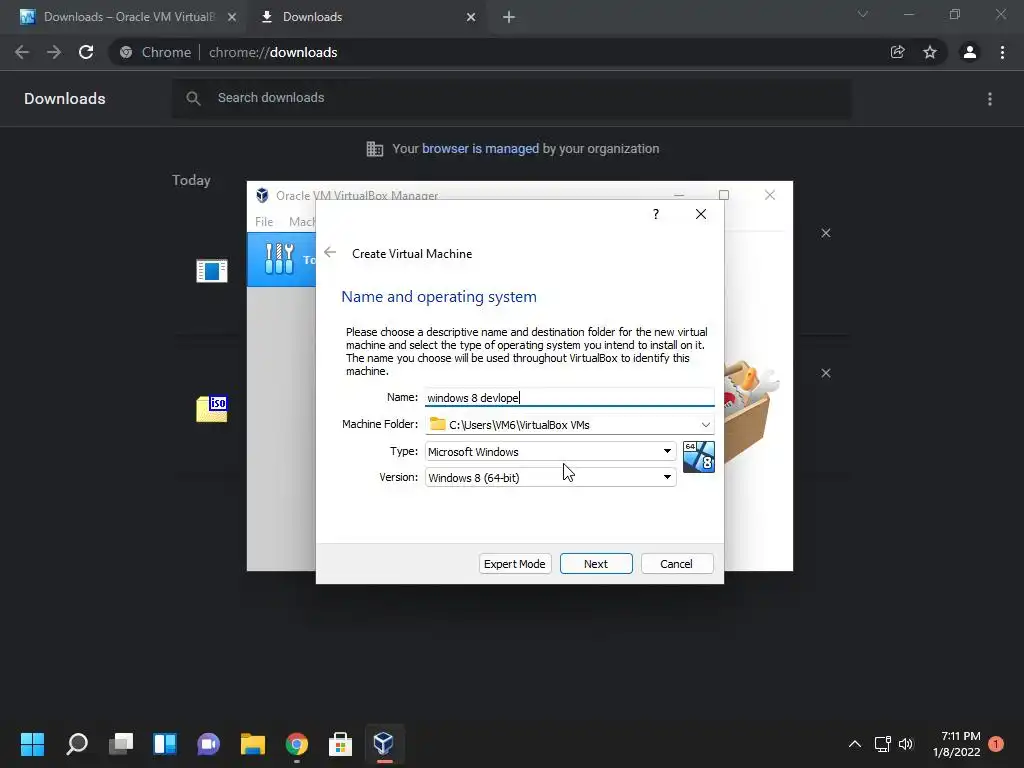The height and width of the screenshot is (768, 1024).
Task: Reload the Chrome downloads page
Action: pyautogui.click(x=86, y=52)
